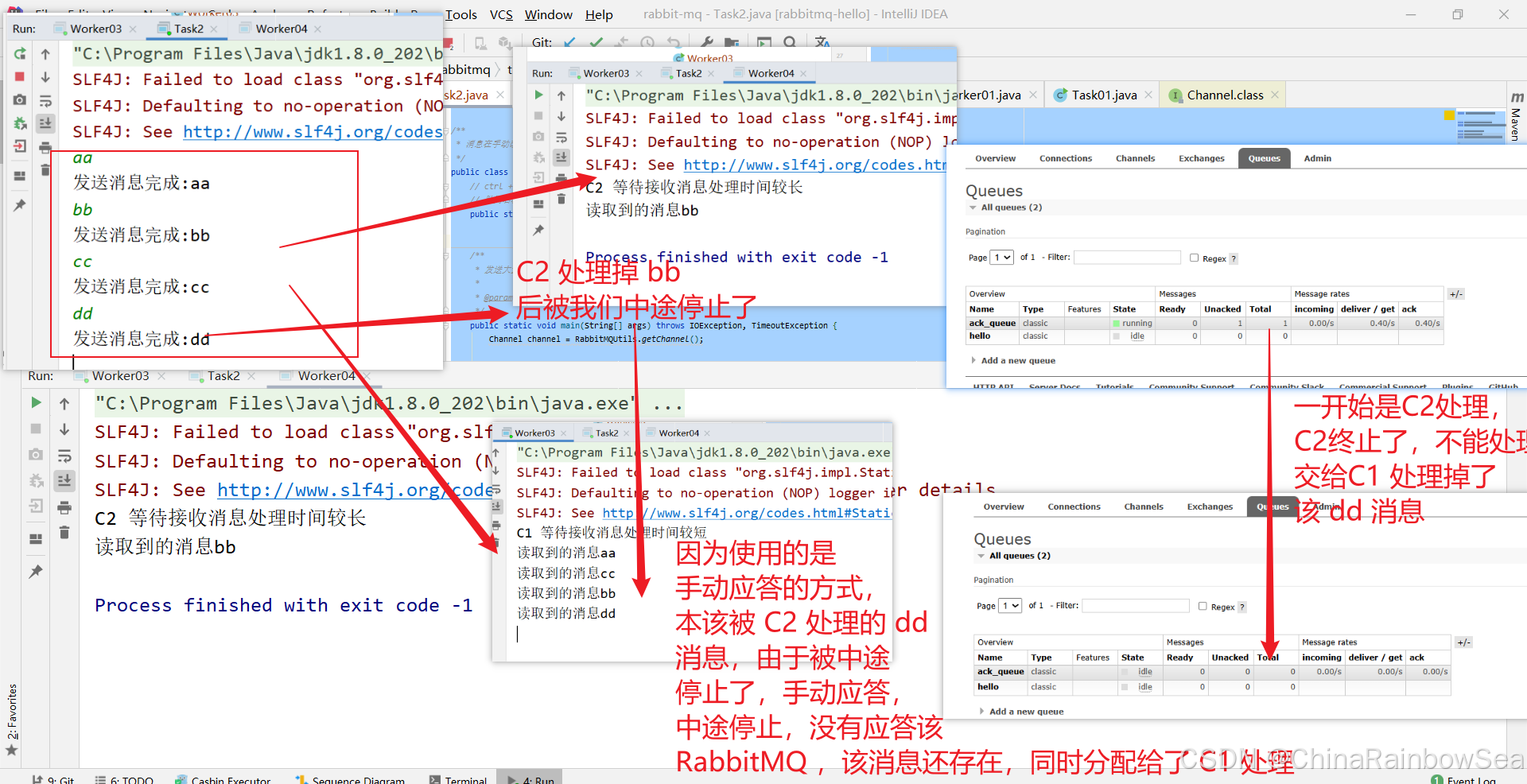Open hello queue in lower RabbitMQ table
The image size is (1527, 784).
pos(988,686)
